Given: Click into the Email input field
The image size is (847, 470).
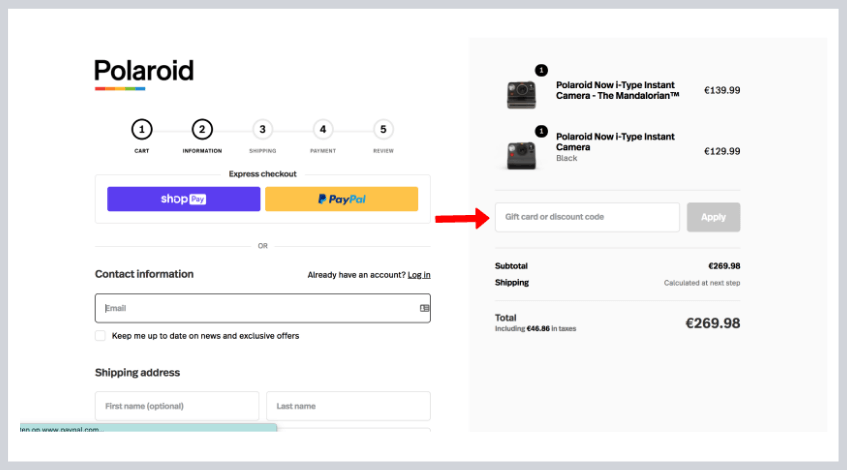Looking at the screenshot, I should (x=255, y=308).
